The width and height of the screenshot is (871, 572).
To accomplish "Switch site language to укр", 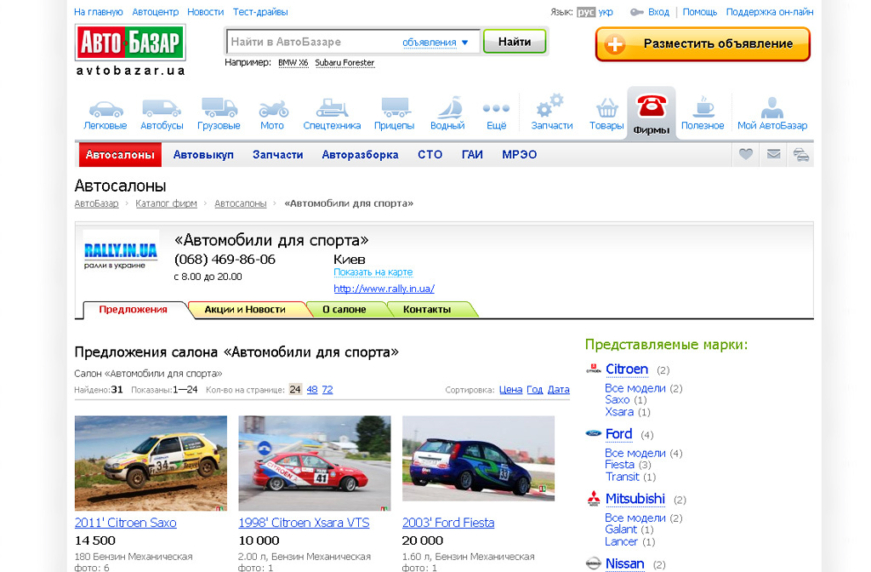I will (606, 12).
